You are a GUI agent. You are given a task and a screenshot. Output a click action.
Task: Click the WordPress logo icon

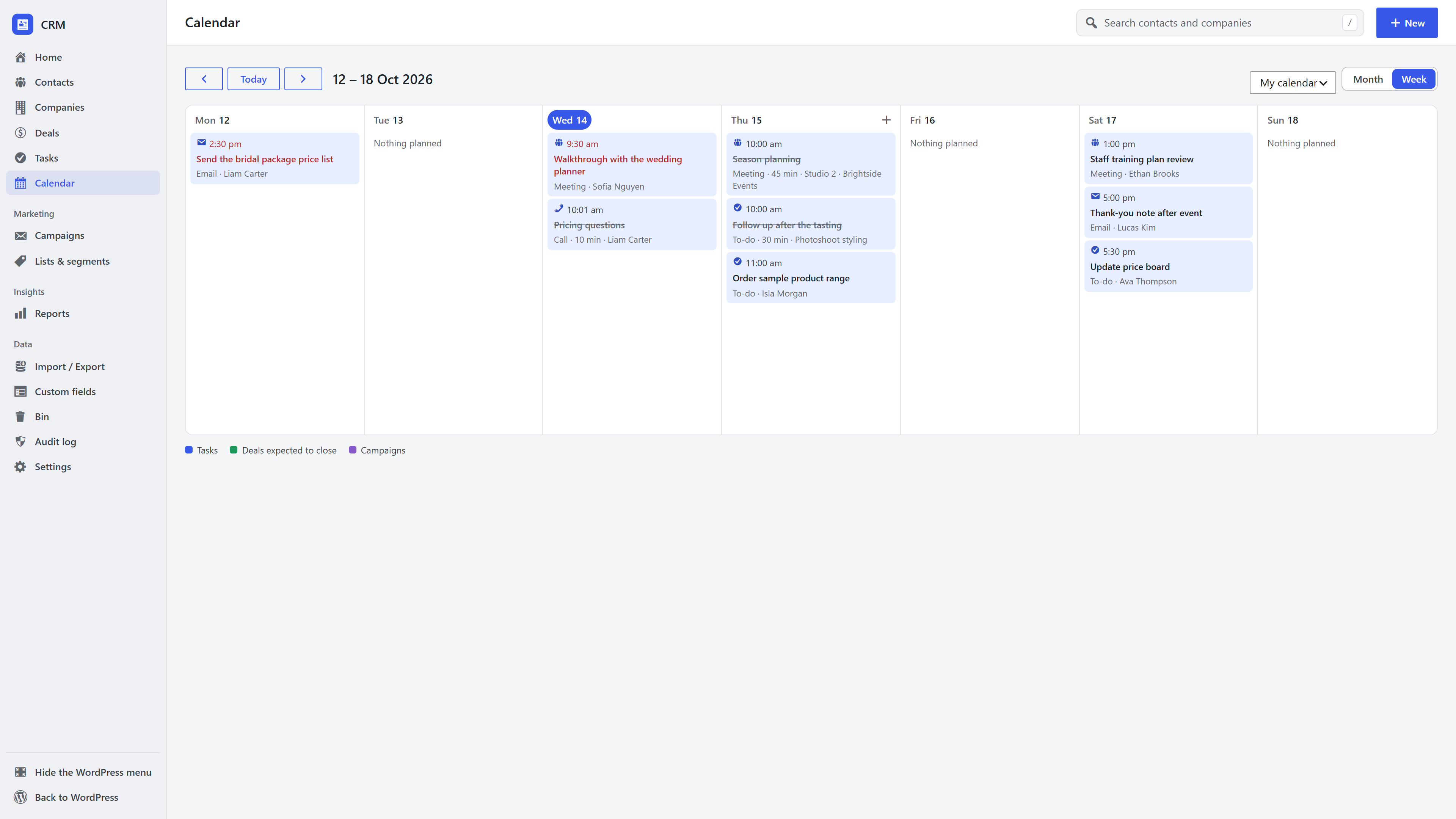20,797
